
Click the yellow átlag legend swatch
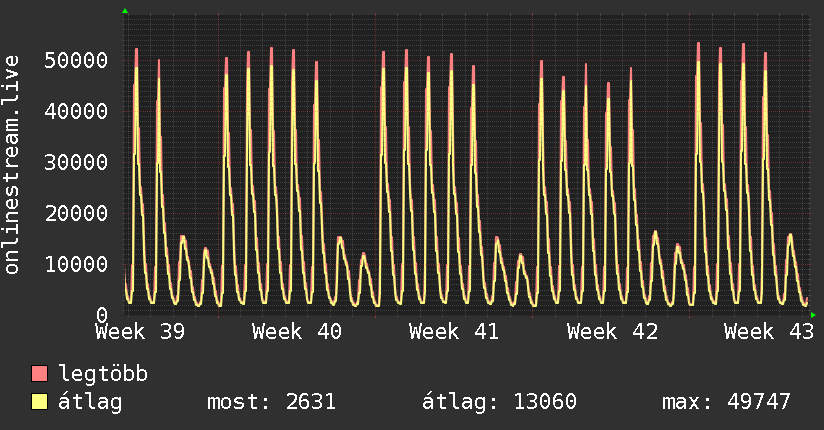39,402
